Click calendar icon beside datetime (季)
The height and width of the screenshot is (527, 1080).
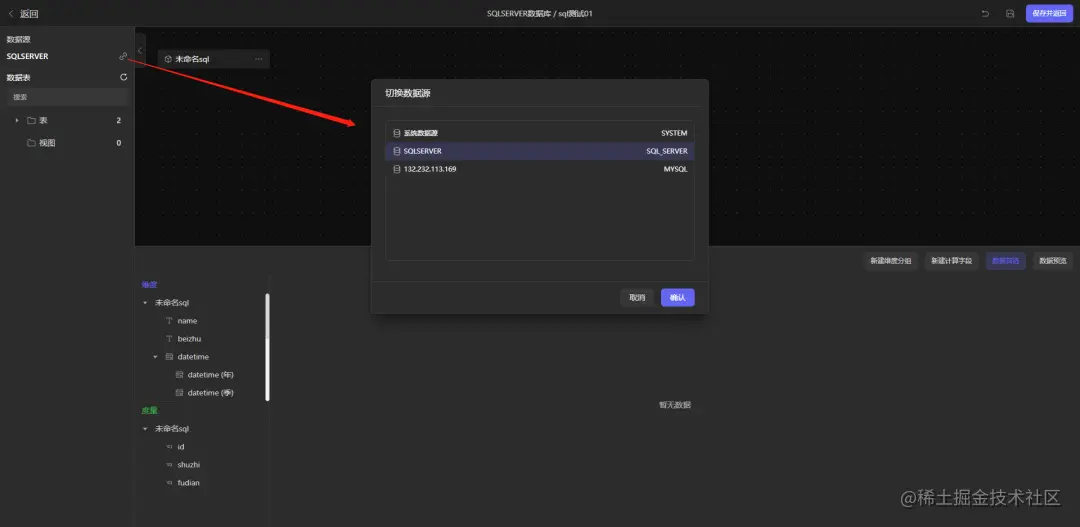[179, 393]
